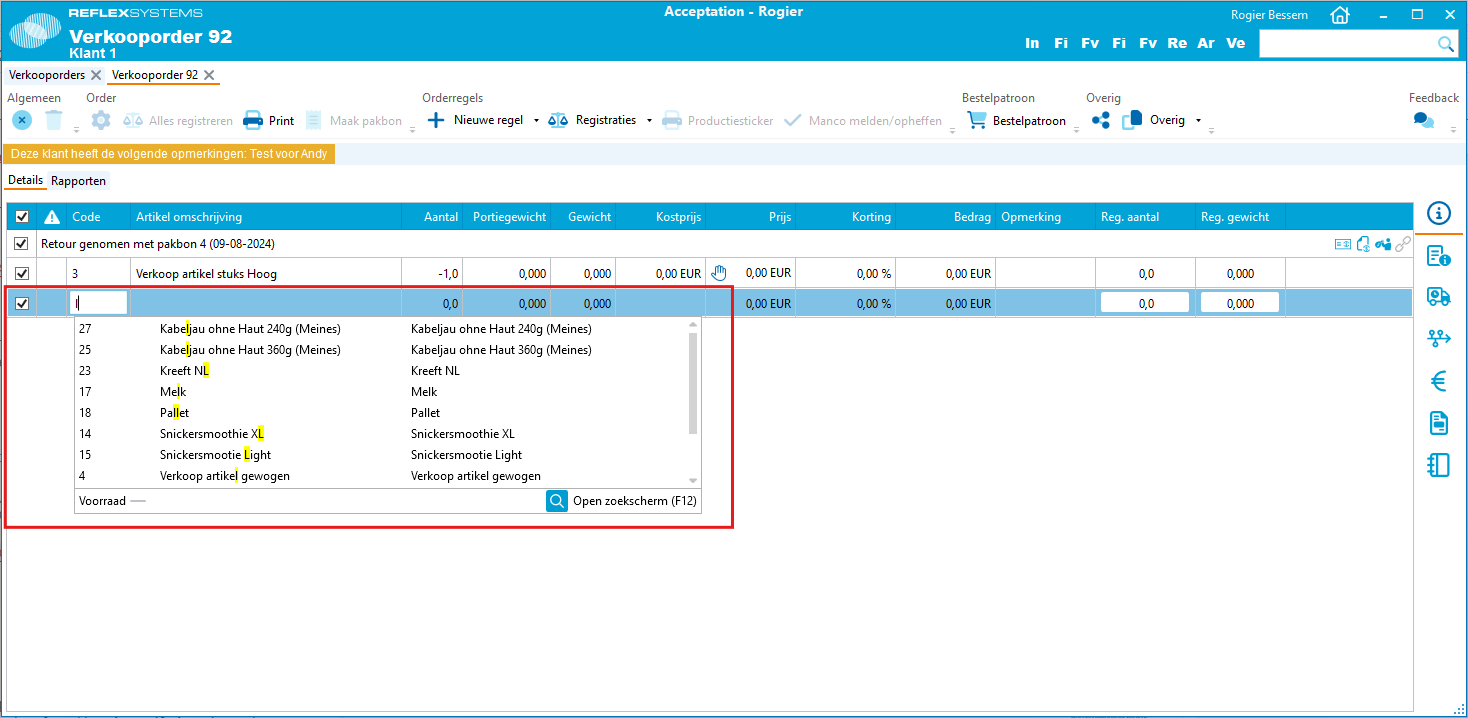Select Snickersmoothie XL from the suggestion list

[x=211, y=434]
